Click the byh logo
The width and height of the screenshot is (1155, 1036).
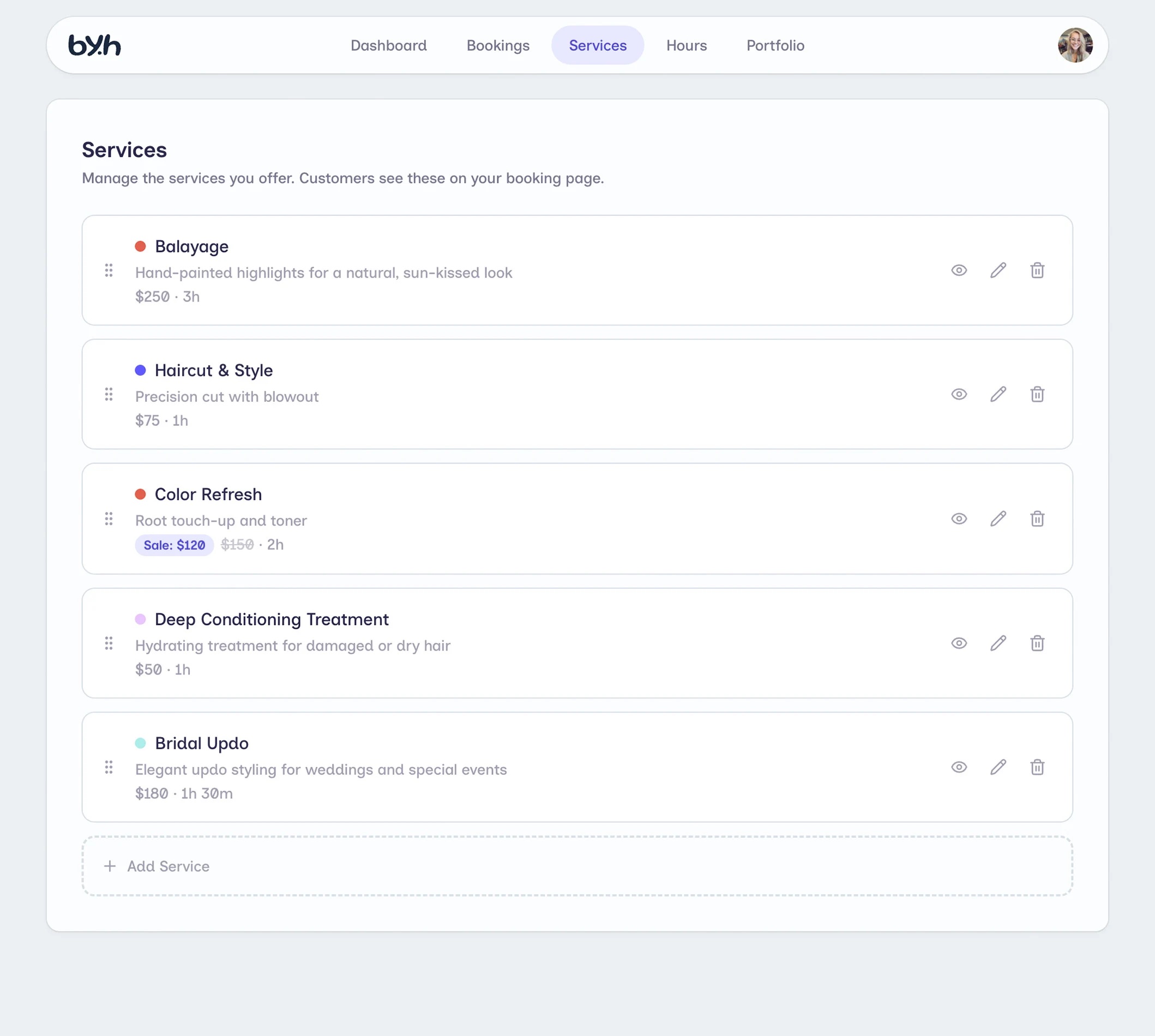[94, 46]
